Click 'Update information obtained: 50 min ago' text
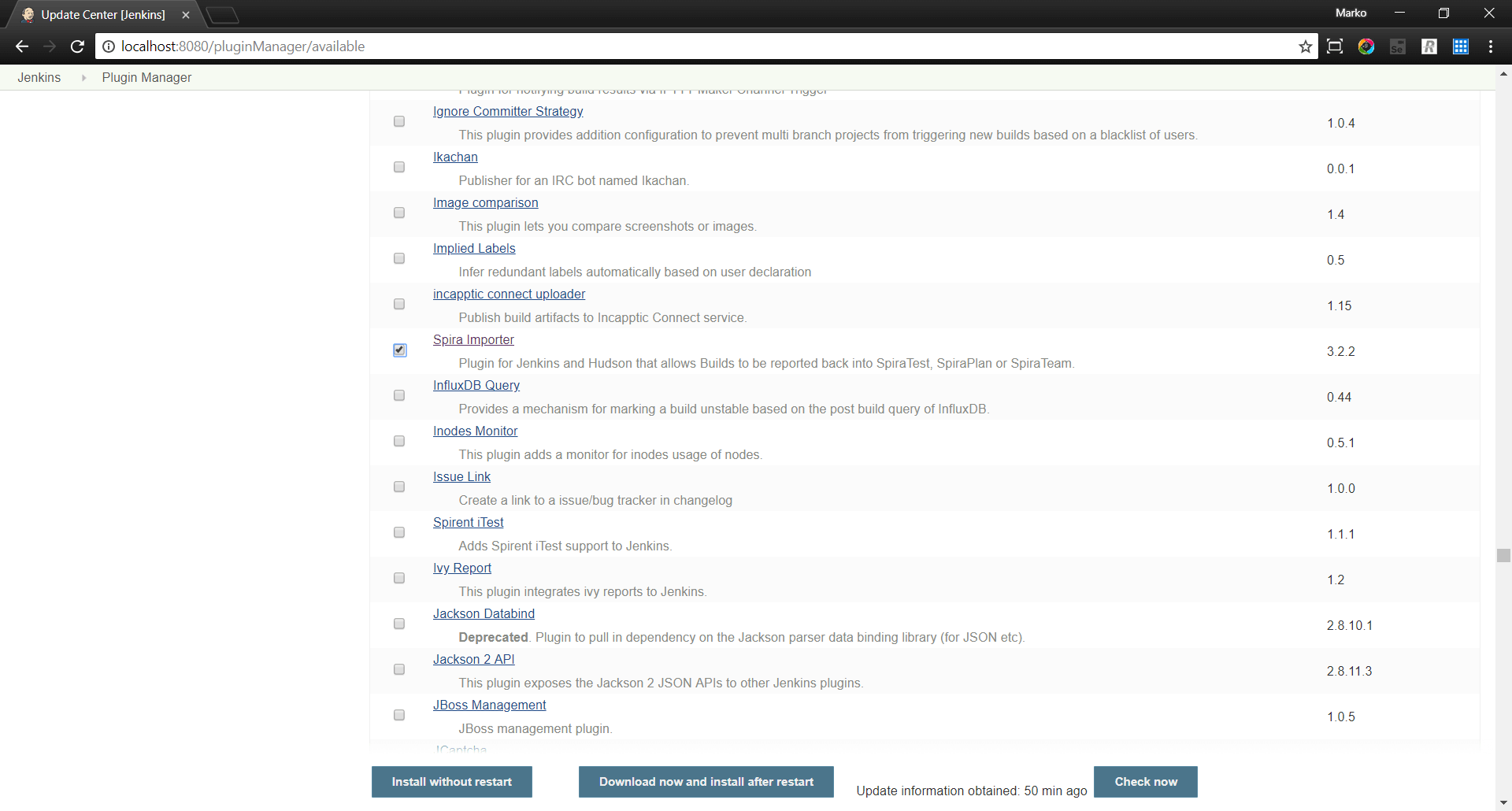Screen dimensions: 1512x811 [972, 791]
